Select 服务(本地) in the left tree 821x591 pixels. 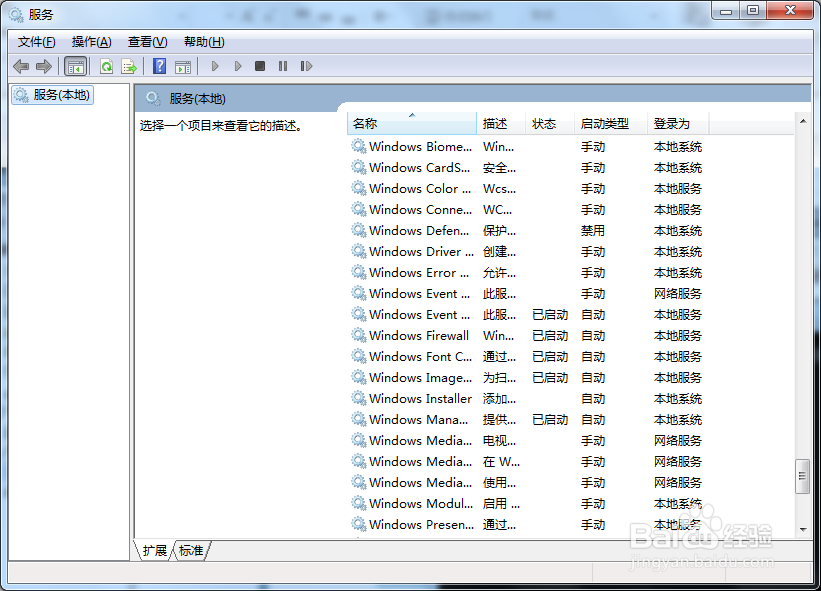point(52,95)
